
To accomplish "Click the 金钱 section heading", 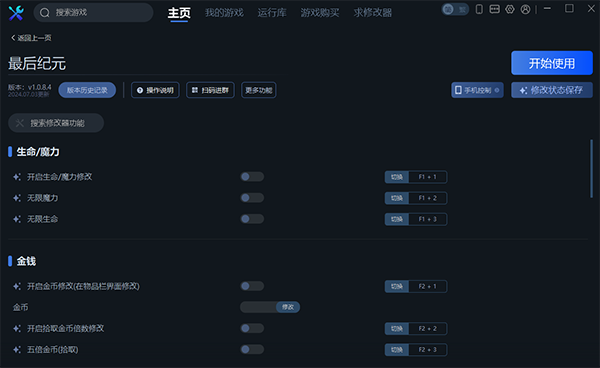I will tap(26, 261).
